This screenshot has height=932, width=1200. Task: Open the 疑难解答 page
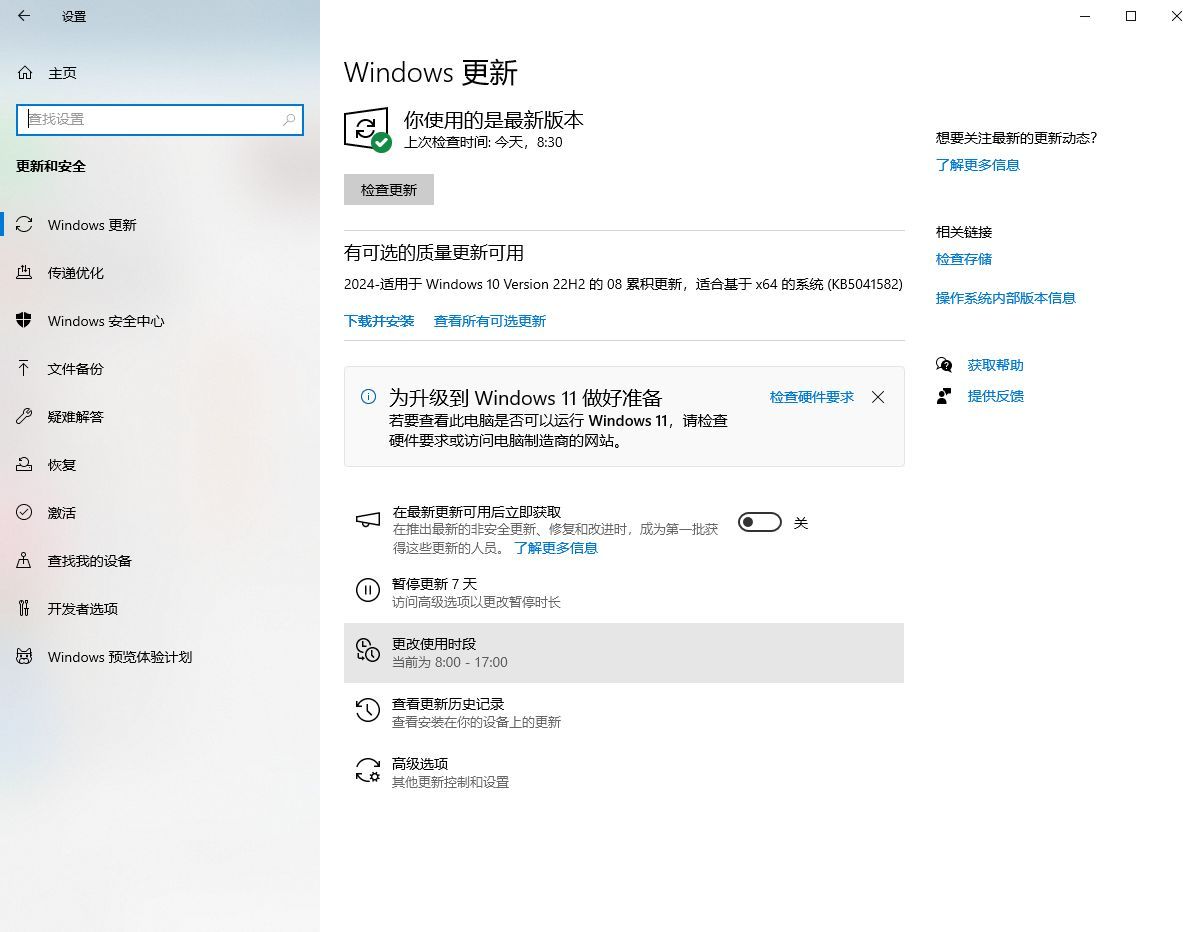click(160, 417)
